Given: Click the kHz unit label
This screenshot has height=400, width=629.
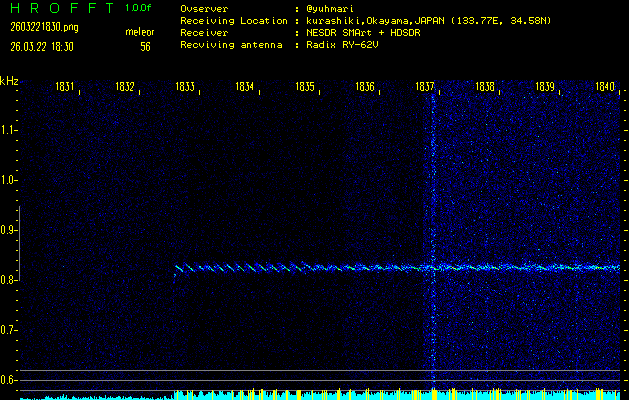Looking at the screenshot, I should pos(9,81).
